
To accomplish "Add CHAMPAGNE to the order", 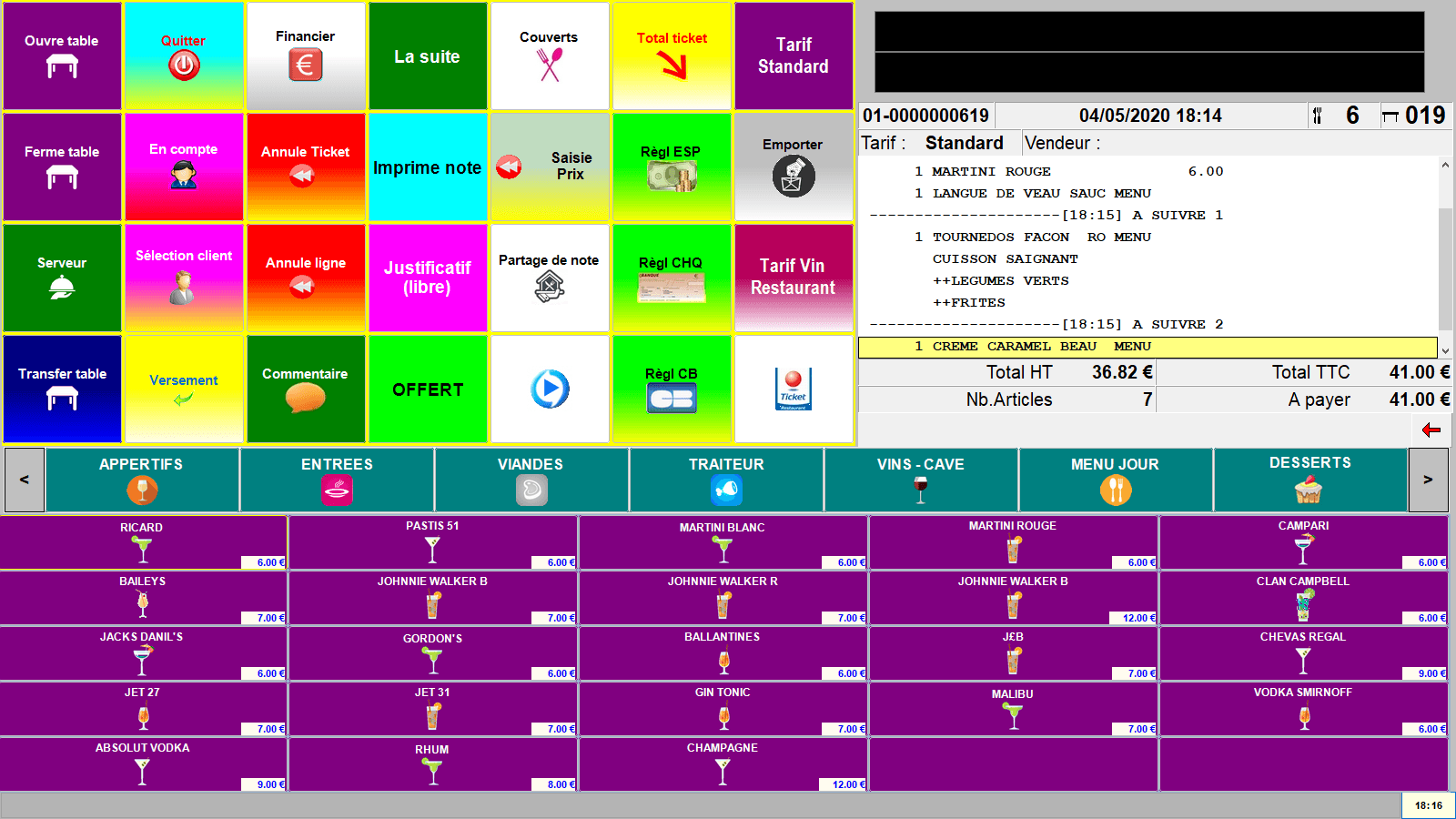I will 723,765.
